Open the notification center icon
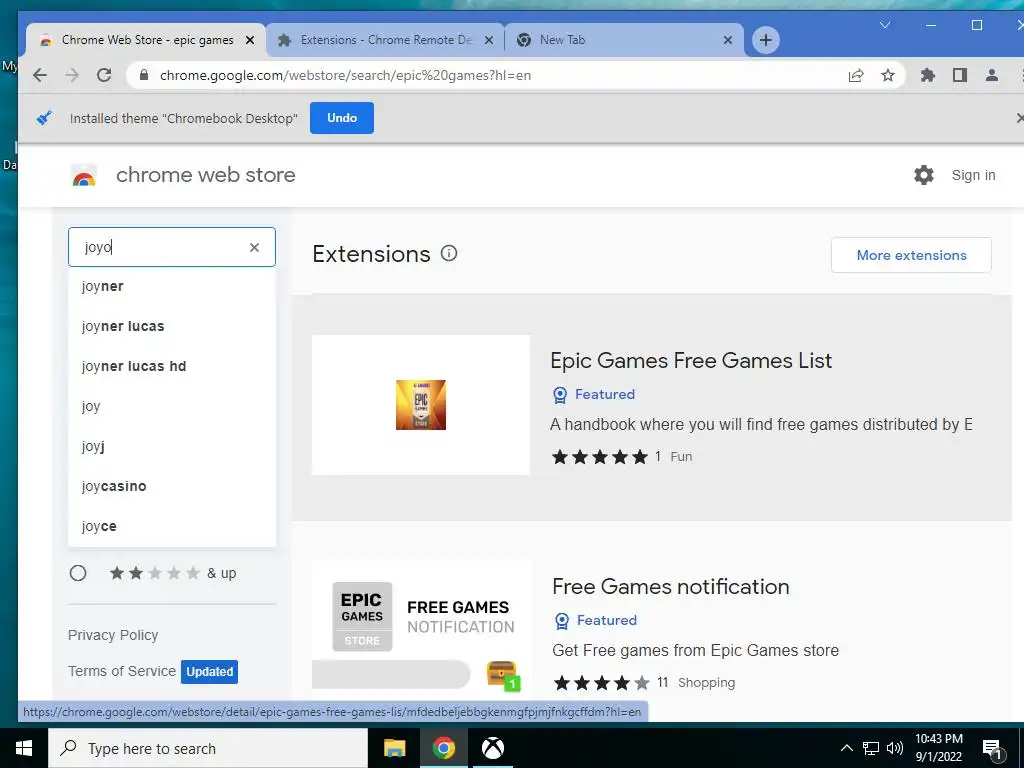The image size is (1024, 768). (x=992, y=749)
